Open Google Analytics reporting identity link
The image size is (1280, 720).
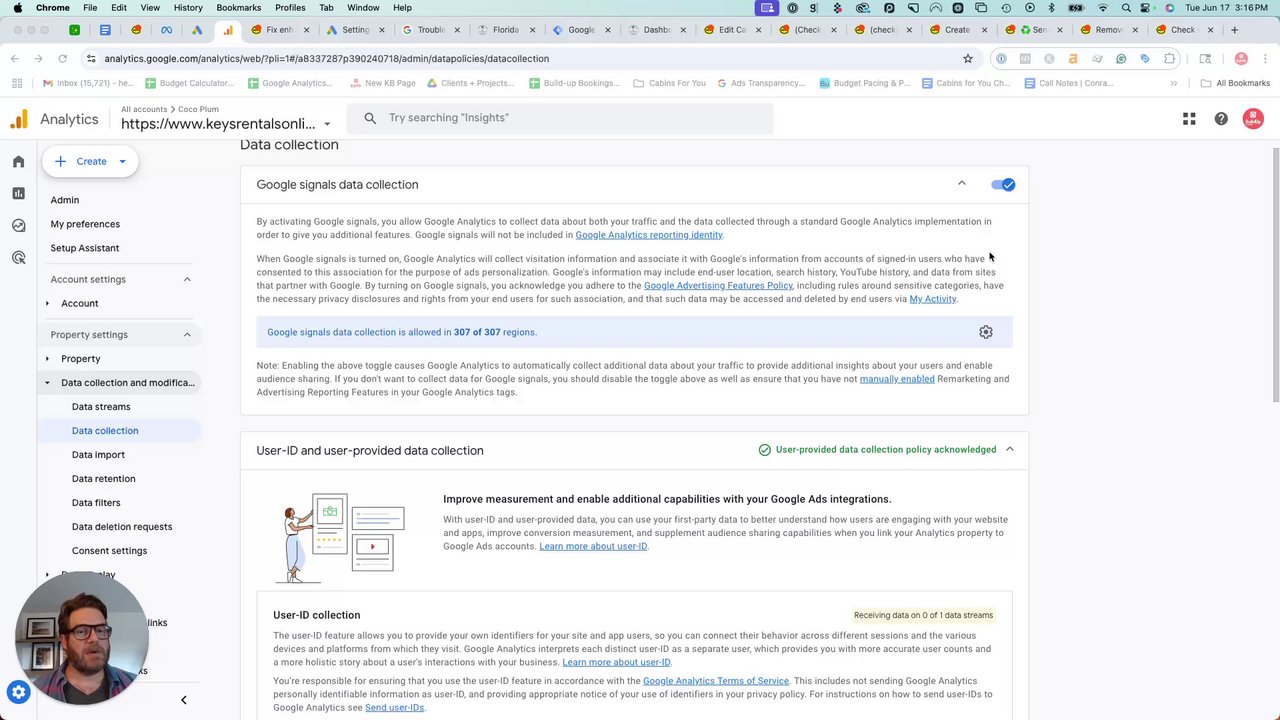coord(649,235)
